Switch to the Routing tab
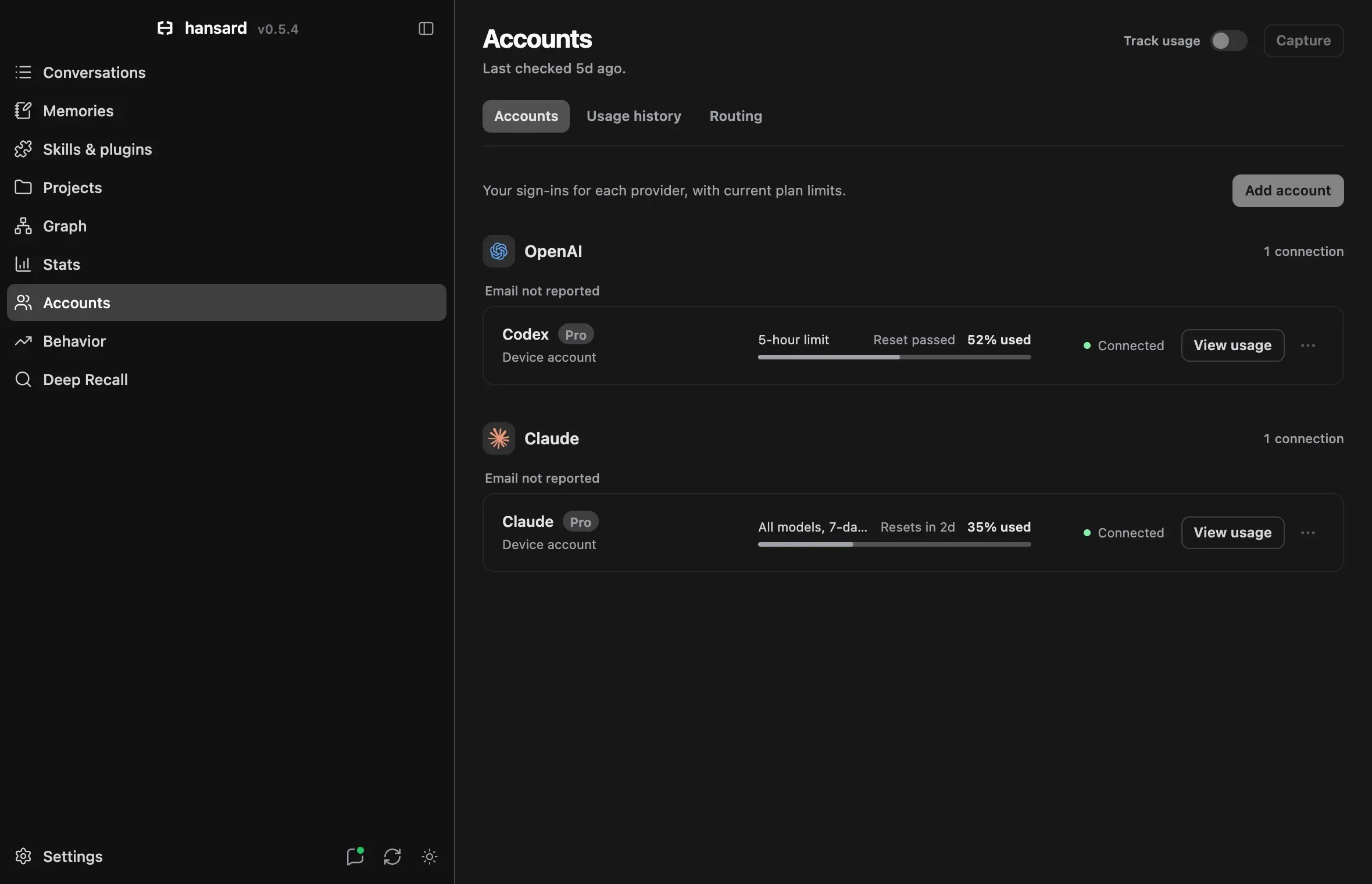Viewport: 1372px width, 884px height. tap(735, 116)
